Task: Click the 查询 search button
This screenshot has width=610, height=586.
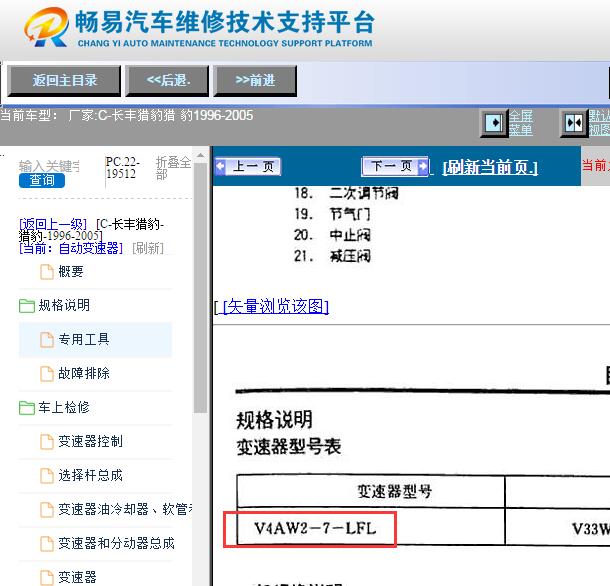Action: 42,180
